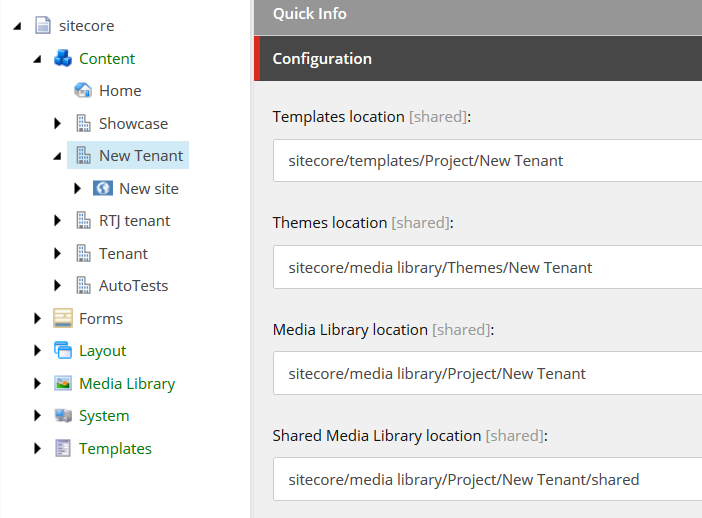This screenshot has width=702, height=518.
Task: Click the Layout windows icon
Action: [63, 351]
